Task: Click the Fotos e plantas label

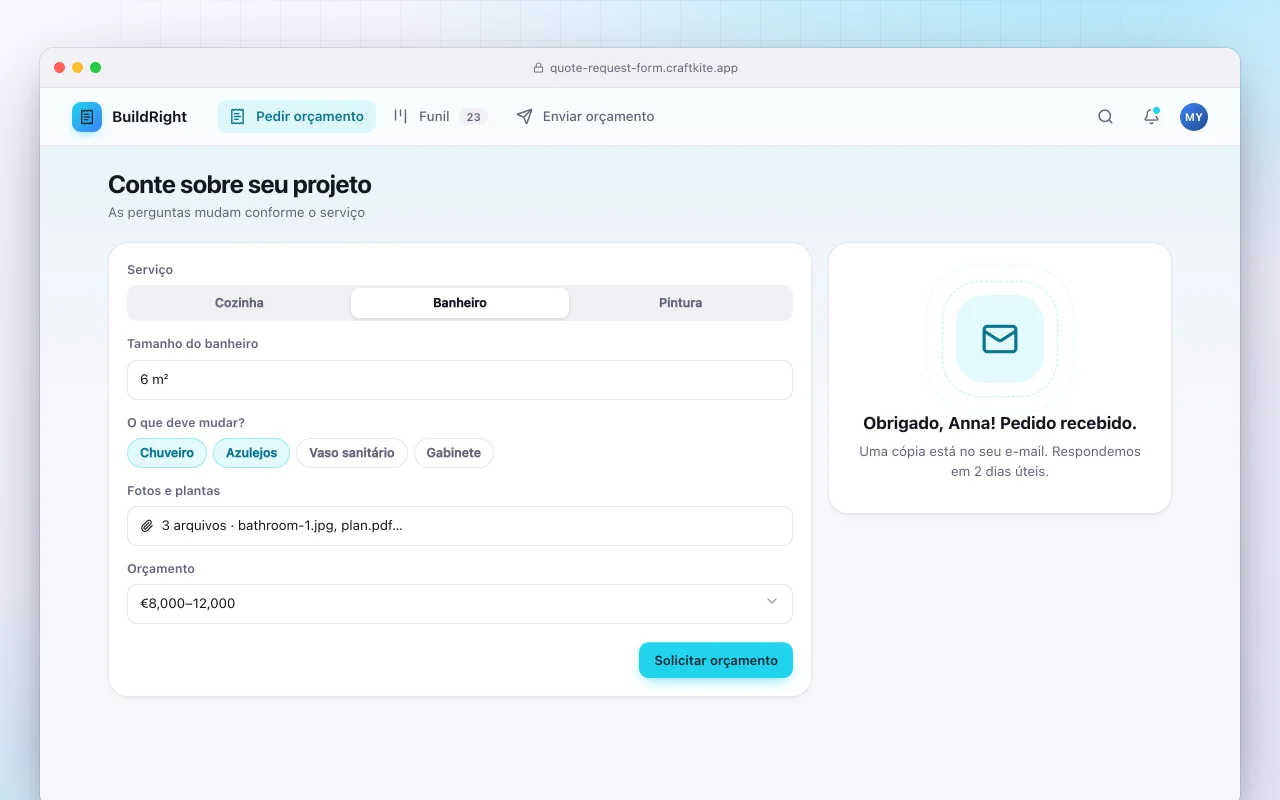Action: click(x=174, y=491)
